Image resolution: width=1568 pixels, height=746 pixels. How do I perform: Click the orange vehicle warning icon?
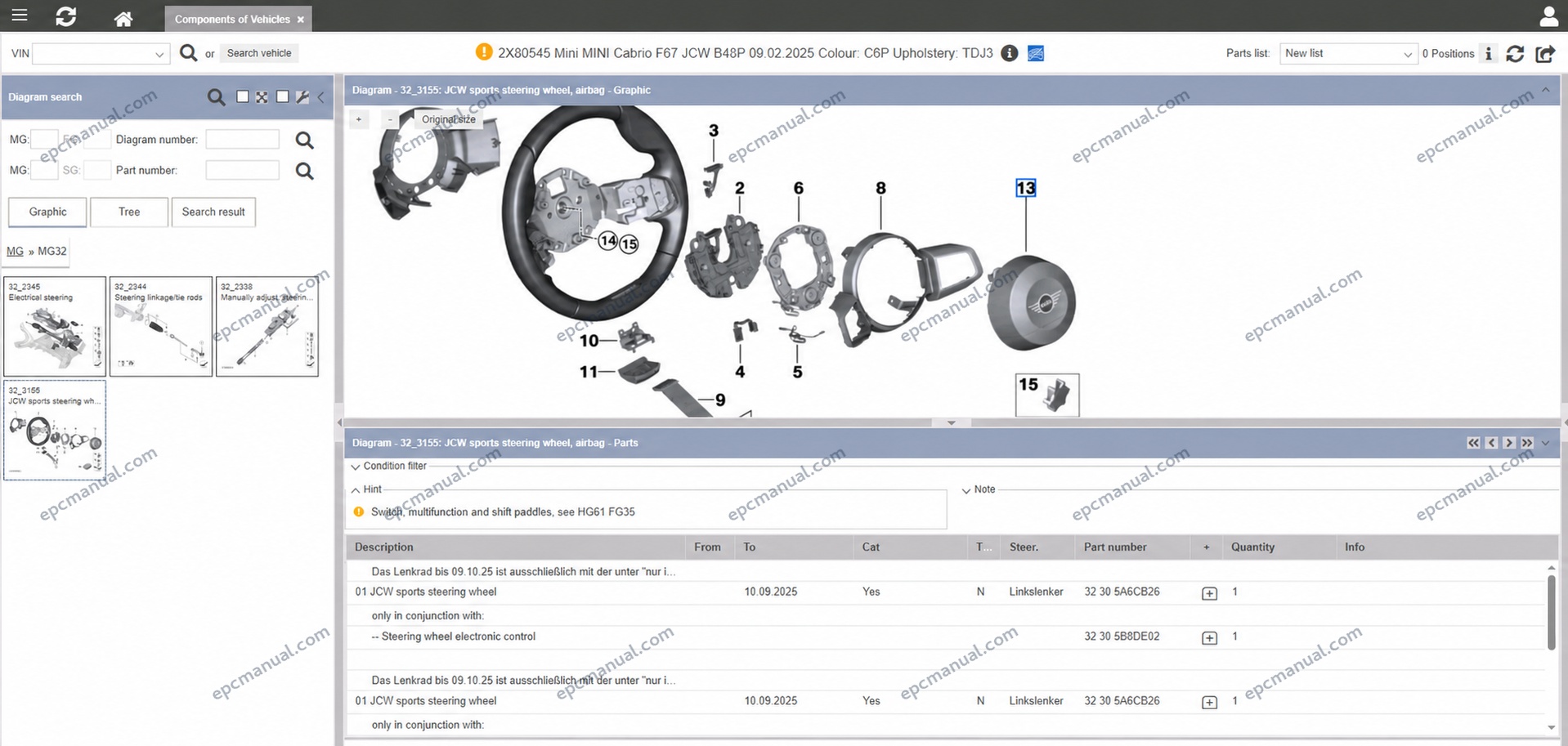(x=483, y=52)
